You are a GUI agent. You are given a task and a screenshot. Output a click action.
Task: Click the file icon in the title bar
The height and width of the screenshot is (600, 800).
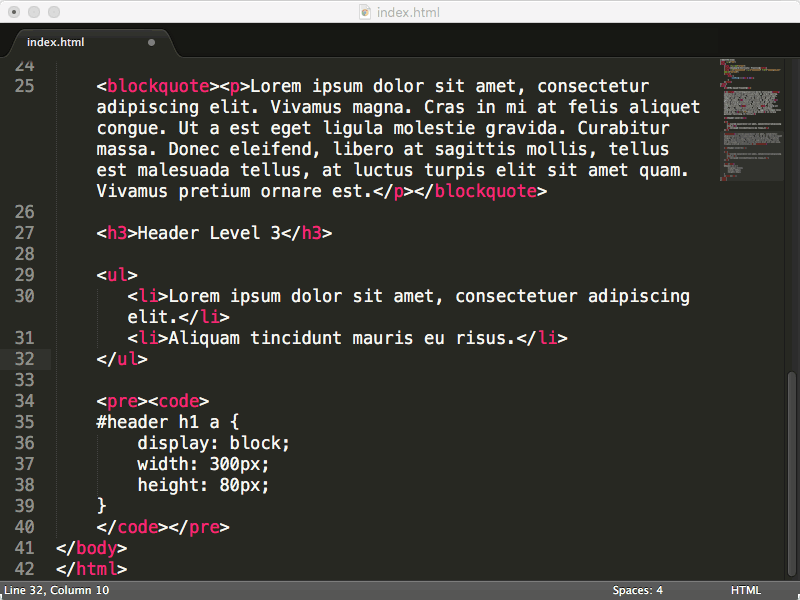pyautogui.click(x=366, y=12)
